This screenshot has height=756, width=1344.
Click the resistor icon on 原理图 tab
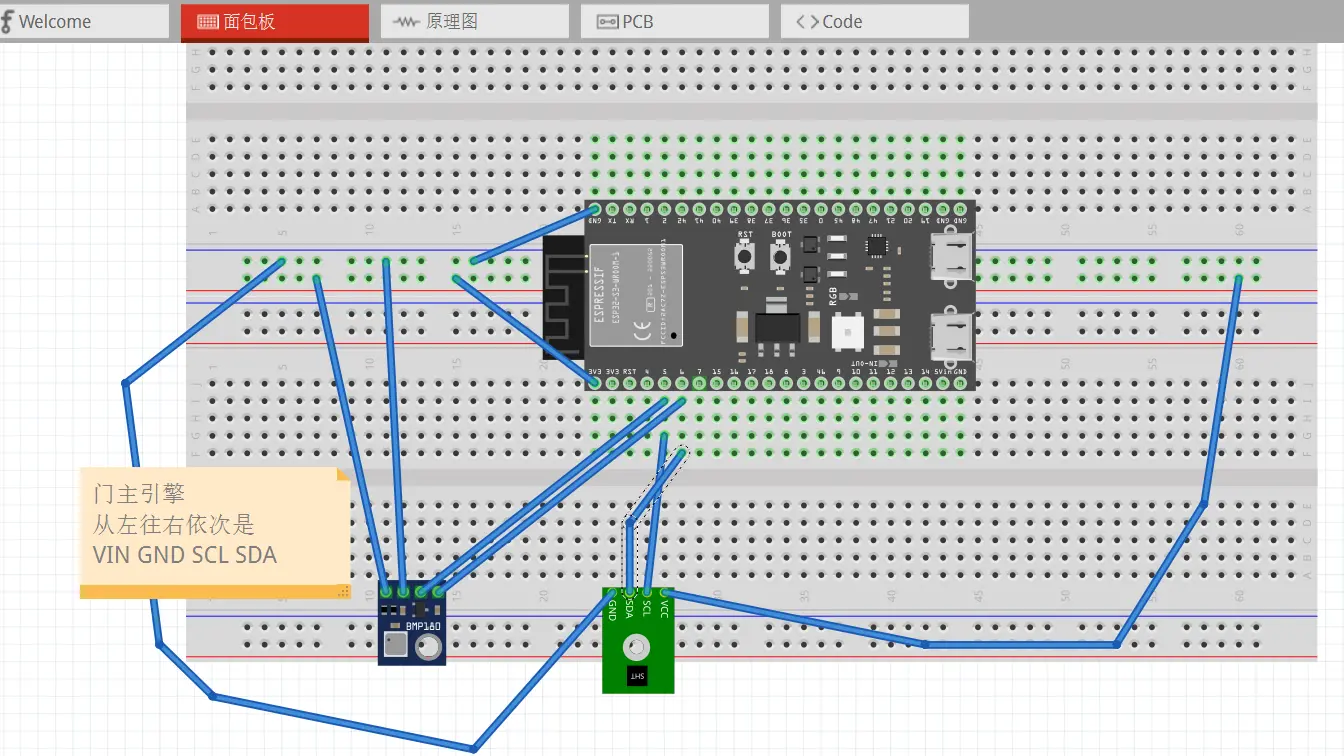pos(407,22)
